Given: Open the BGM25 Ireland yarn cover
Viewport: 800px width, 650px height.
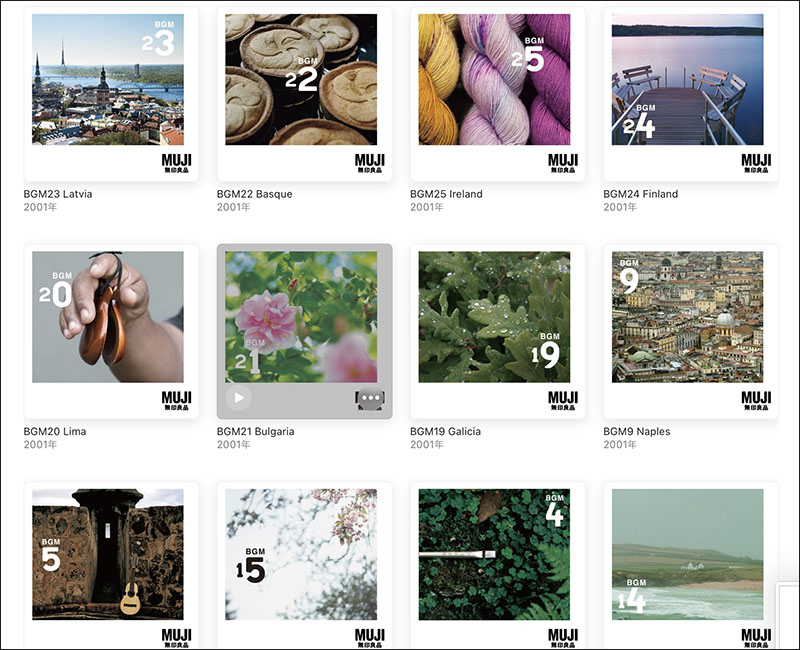Looking at the screenshot, I should pyautogui.click(x=498, y=94).
